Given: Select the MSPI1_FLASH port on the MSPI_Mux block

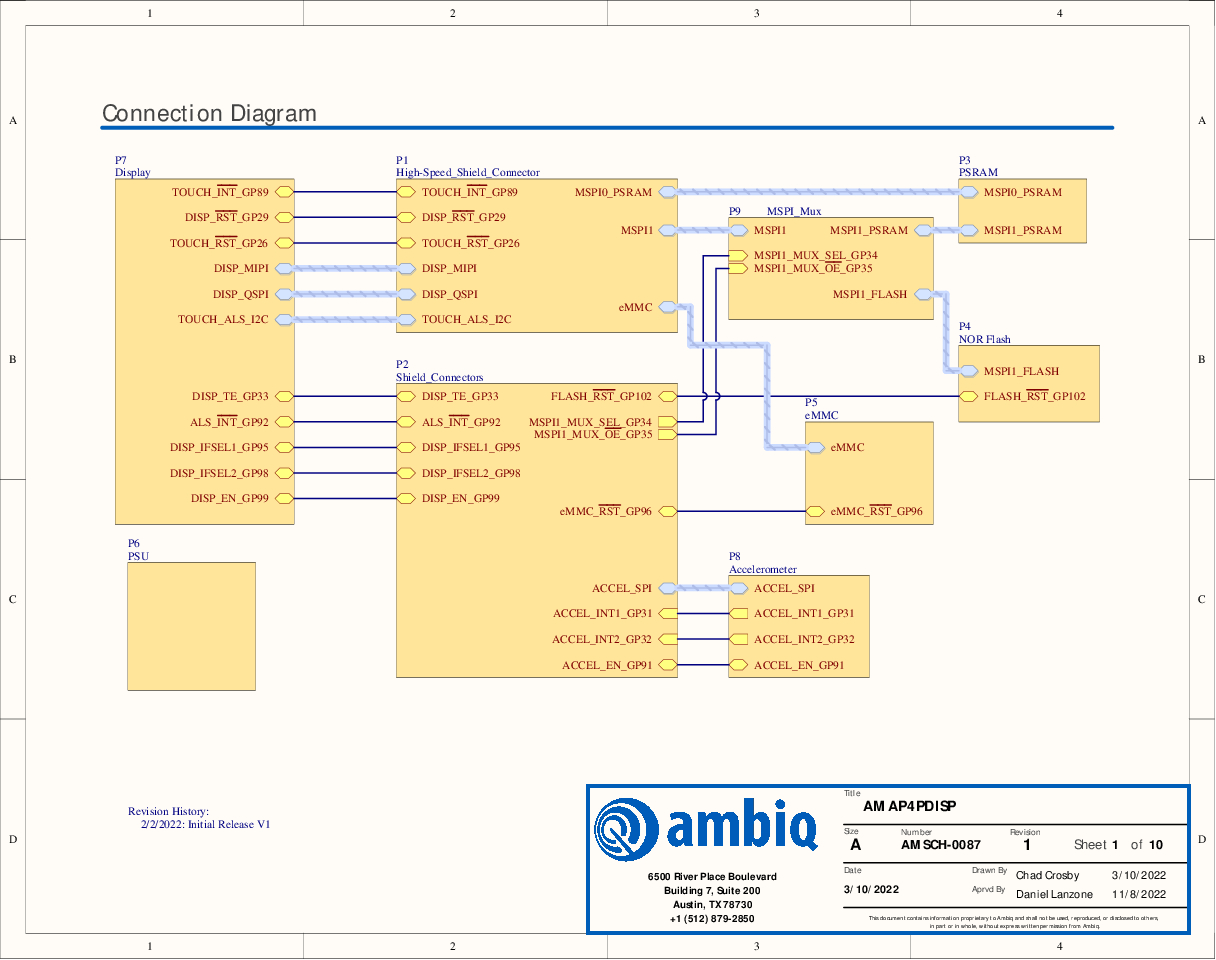Looking at the screenshot, I should click(924, 294).
